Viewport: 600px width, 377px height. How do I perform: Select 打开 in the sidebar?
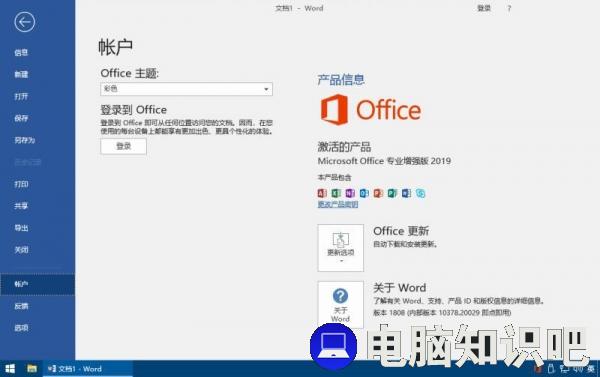(21, 96)
